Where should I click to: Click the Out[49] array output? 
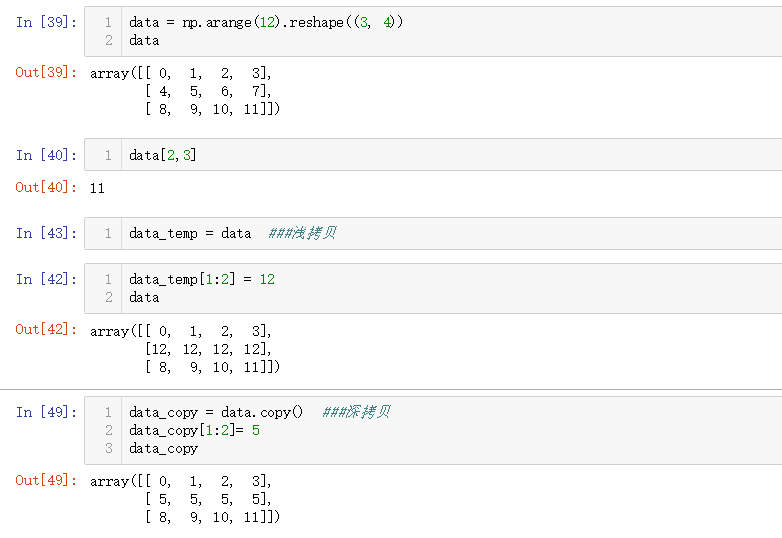point(185,499)
